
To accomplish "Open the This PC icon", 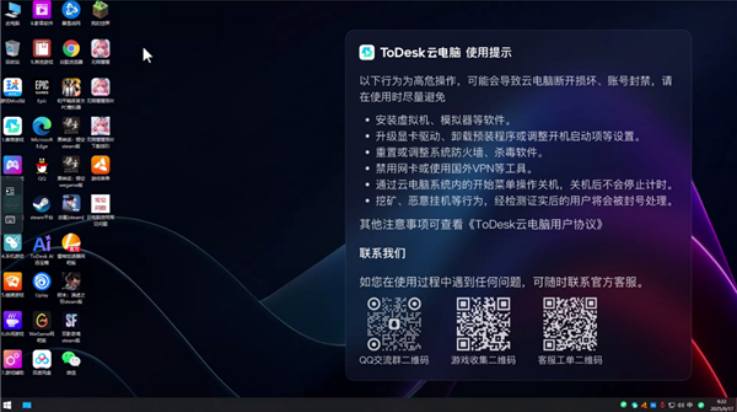I will tap(12, 10).
